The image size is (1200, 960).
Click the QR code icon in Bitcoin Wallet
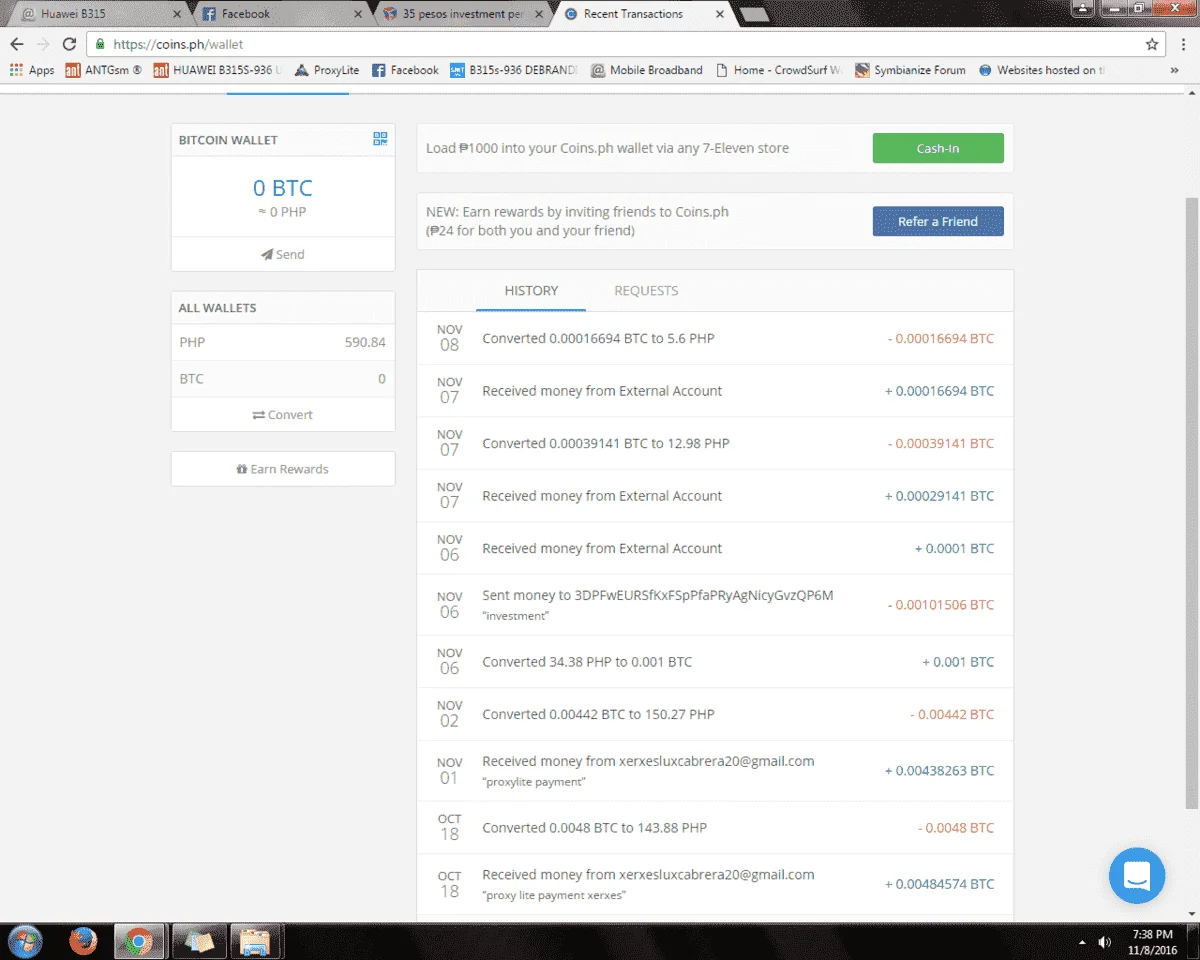pyautogui.click(x=380, y=139)
